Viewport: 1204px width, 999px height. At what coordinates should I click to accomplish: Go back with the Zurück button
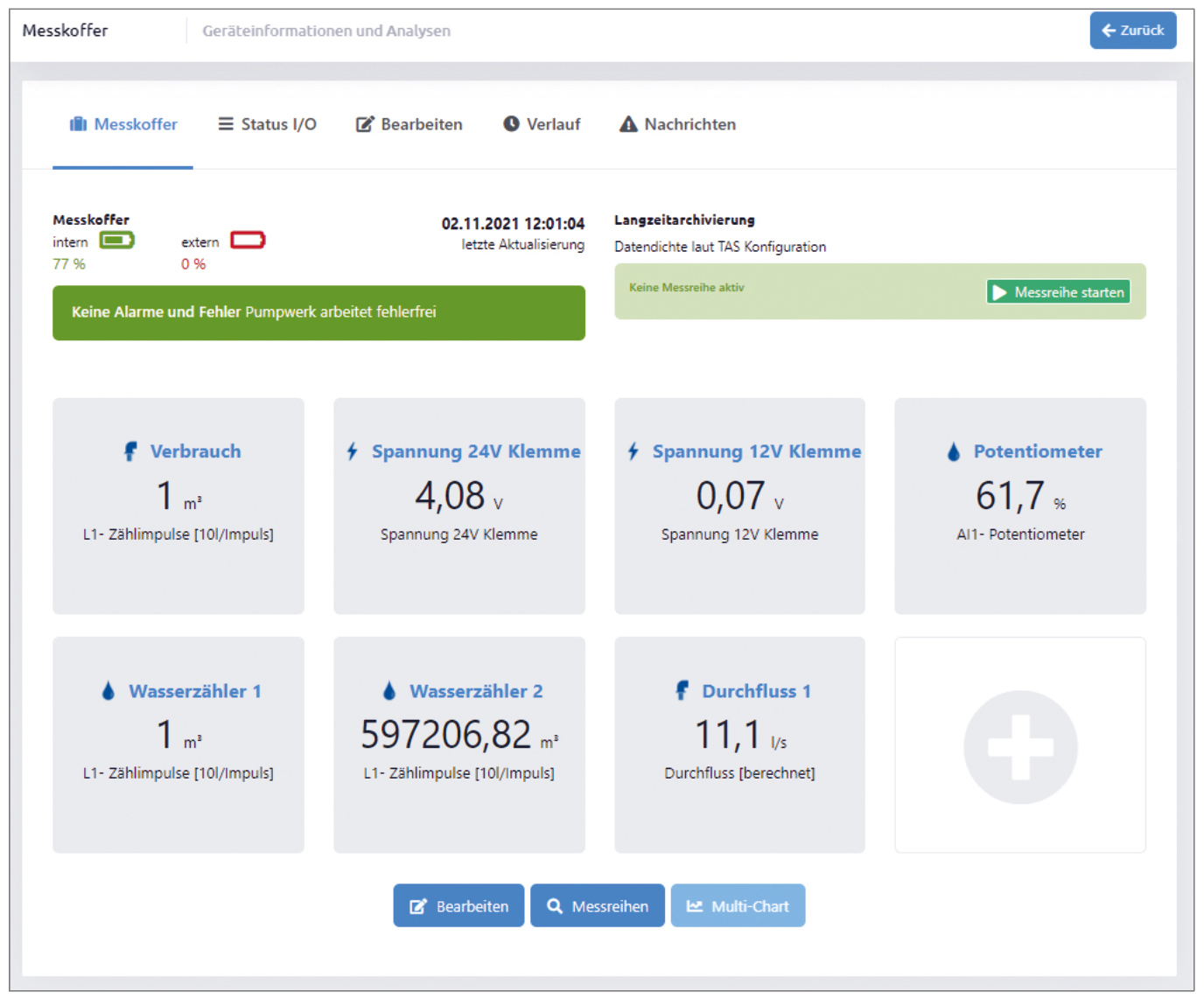(x=1132, y=31)
